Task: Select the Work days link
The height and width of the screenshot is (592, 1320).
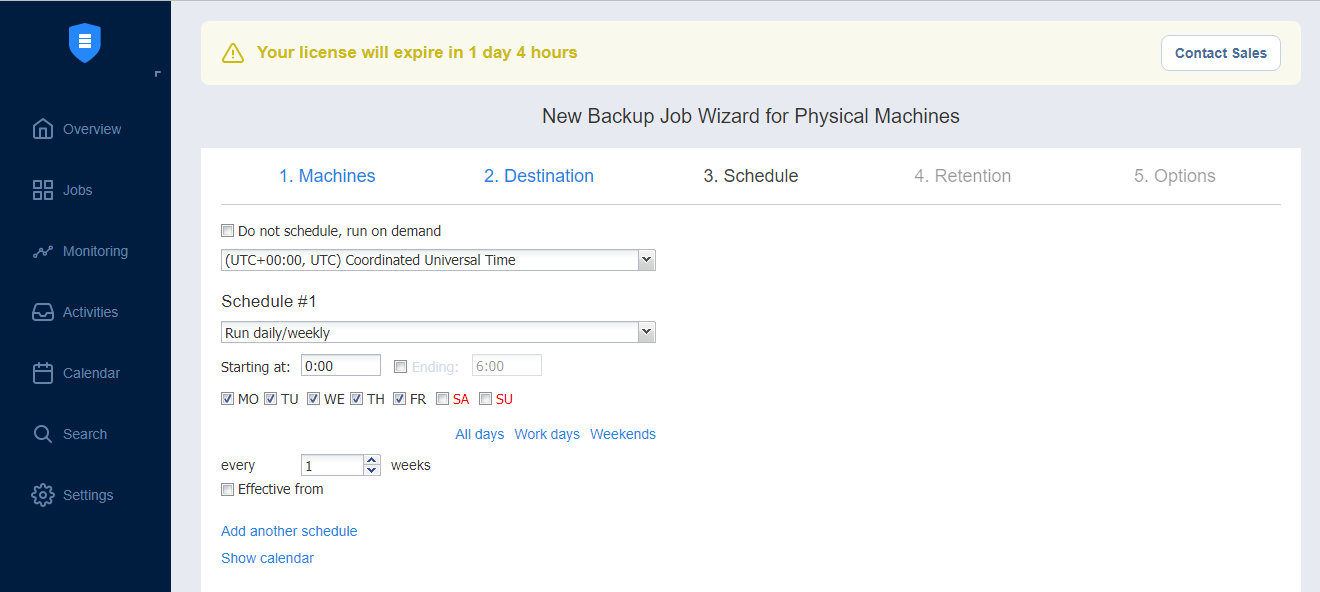Action: point(547,434)
